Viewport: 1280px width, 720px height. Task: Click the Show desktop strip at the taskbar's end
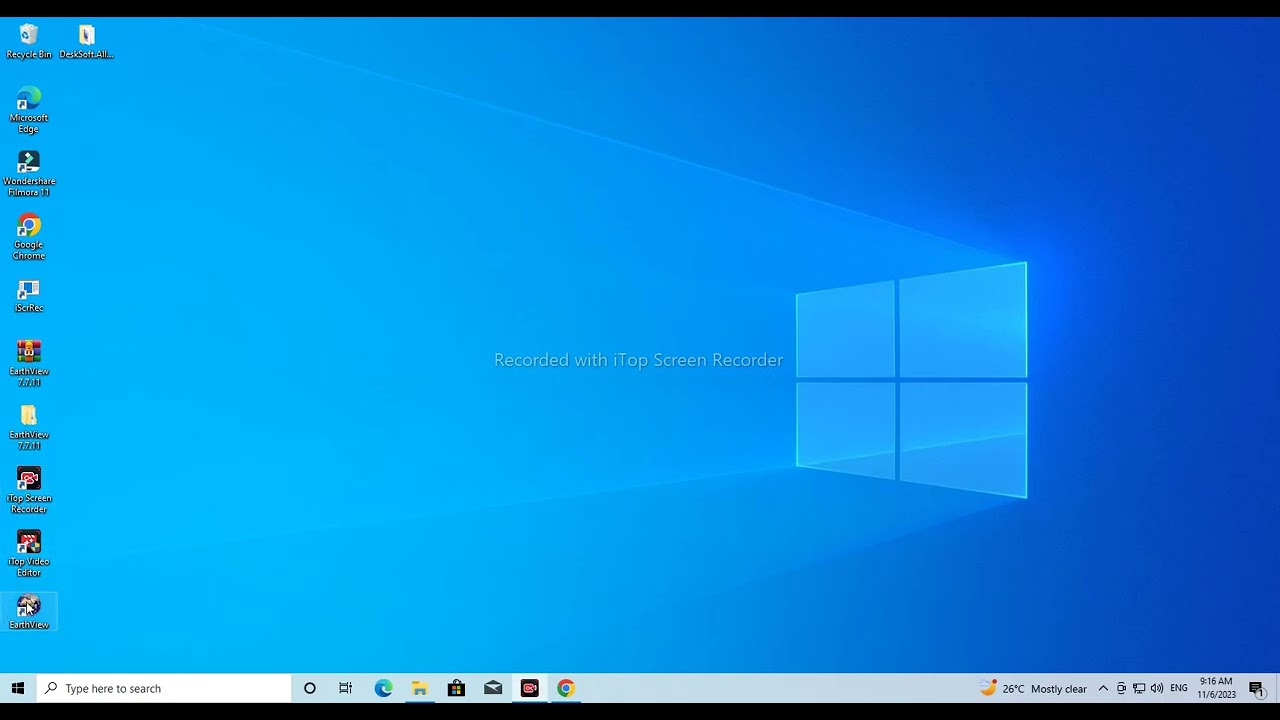pos(1277,688)
